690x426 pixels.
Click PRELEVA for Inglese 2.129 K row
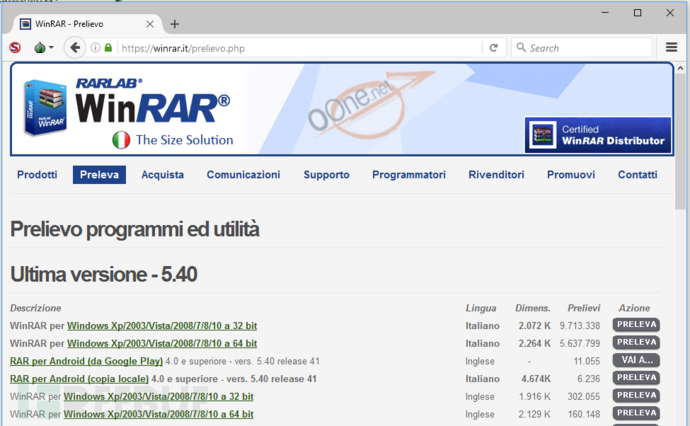(x=636, y=413)
